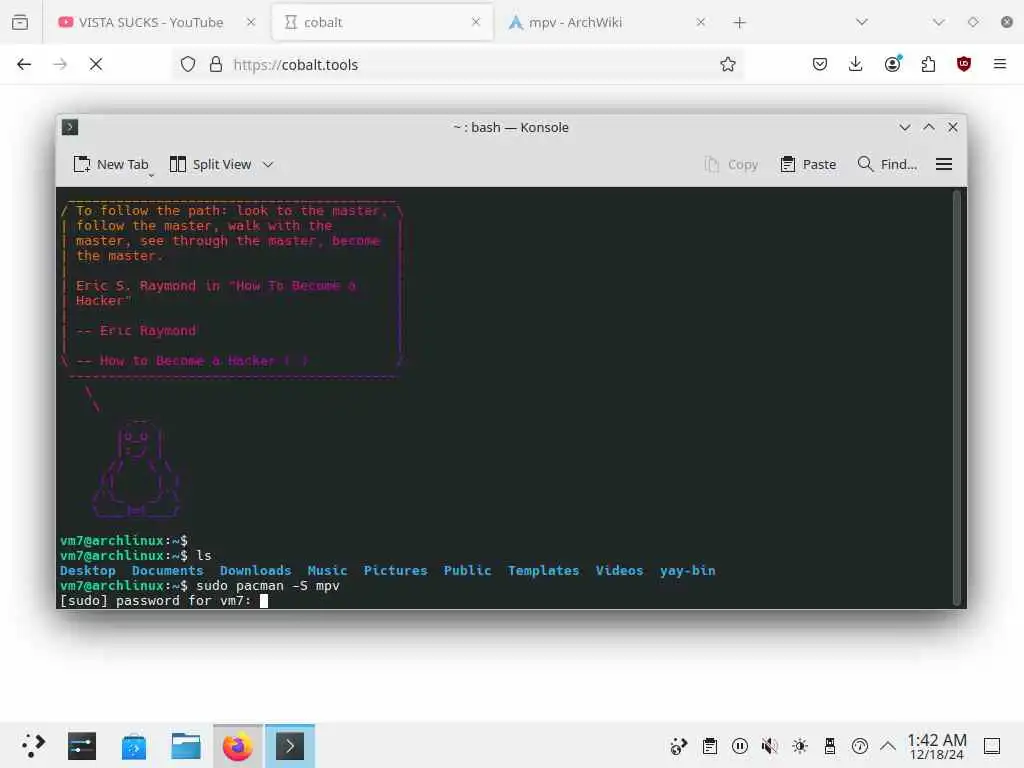Bookmark this page with star
The width and height of the screenshot is (1024, 768).
coord(728,64)
